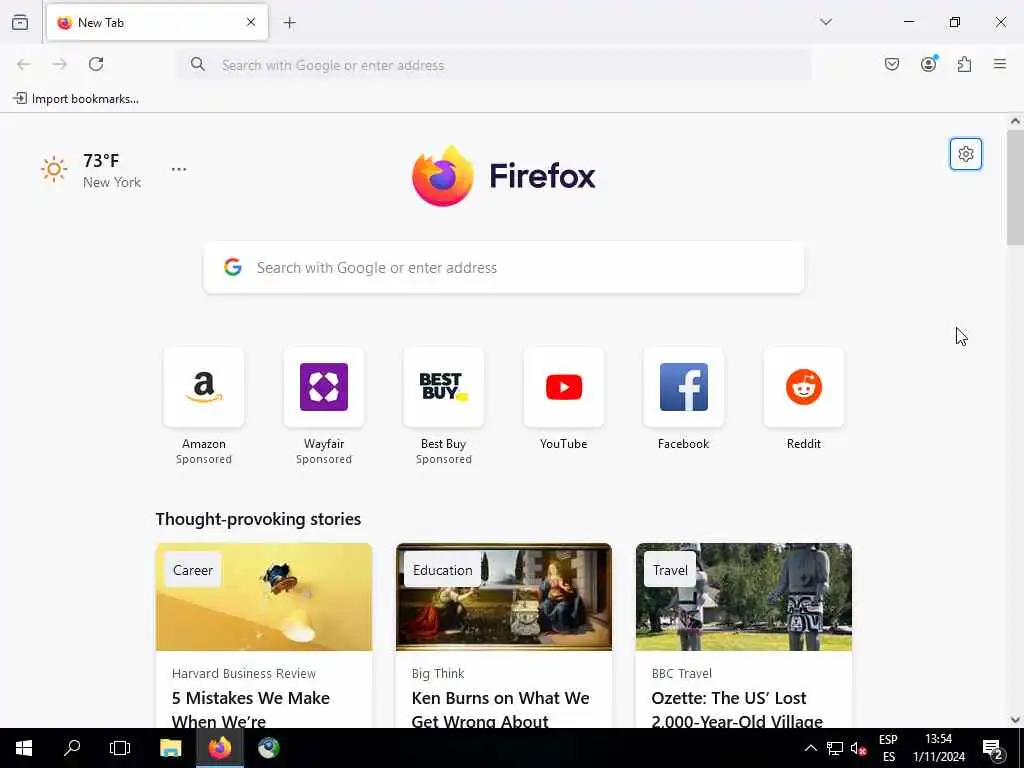Click the page scrollbar down arrow
Screen dimensions: 1024x768
pos(1015,720)
